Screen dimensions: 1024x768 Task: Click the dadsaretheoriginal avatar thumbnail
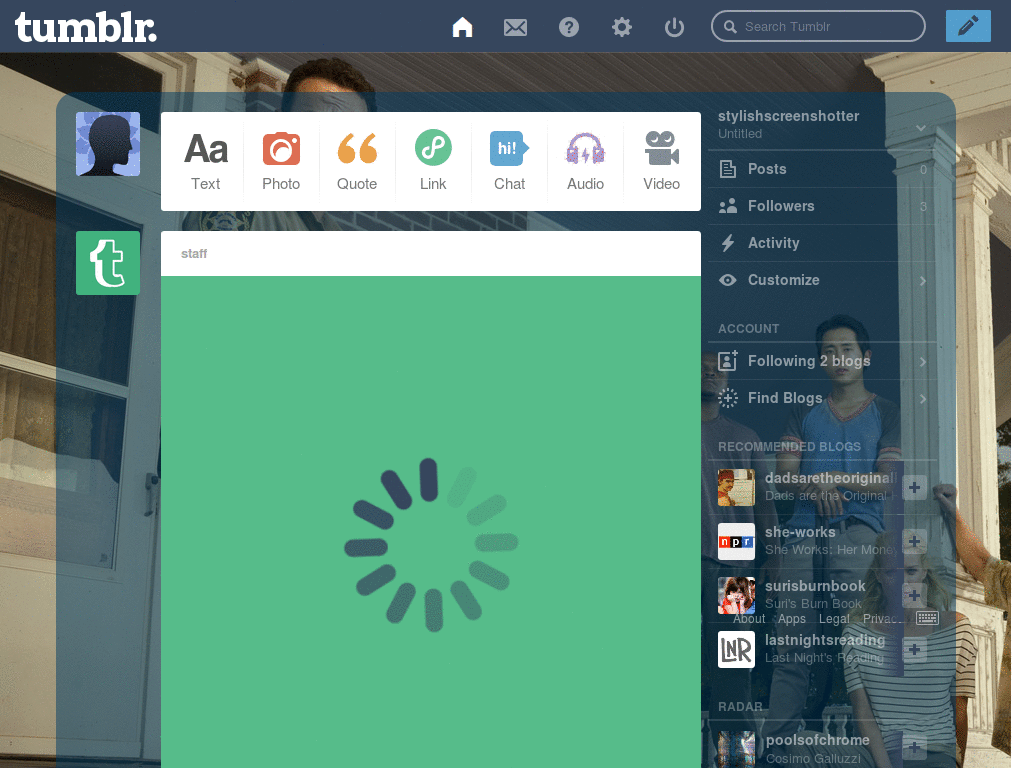[736, 487]
